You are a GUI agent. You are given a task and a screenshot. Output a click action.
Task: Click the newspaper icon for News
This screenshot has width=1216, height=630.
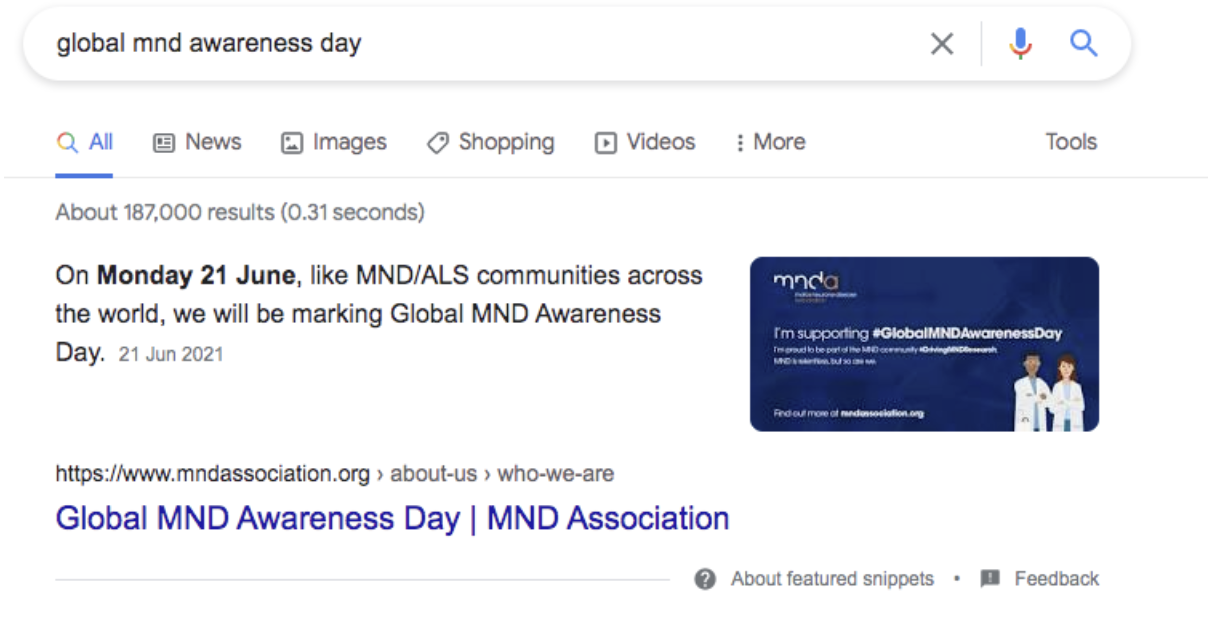pyautogui.click(x=164, y=143)
